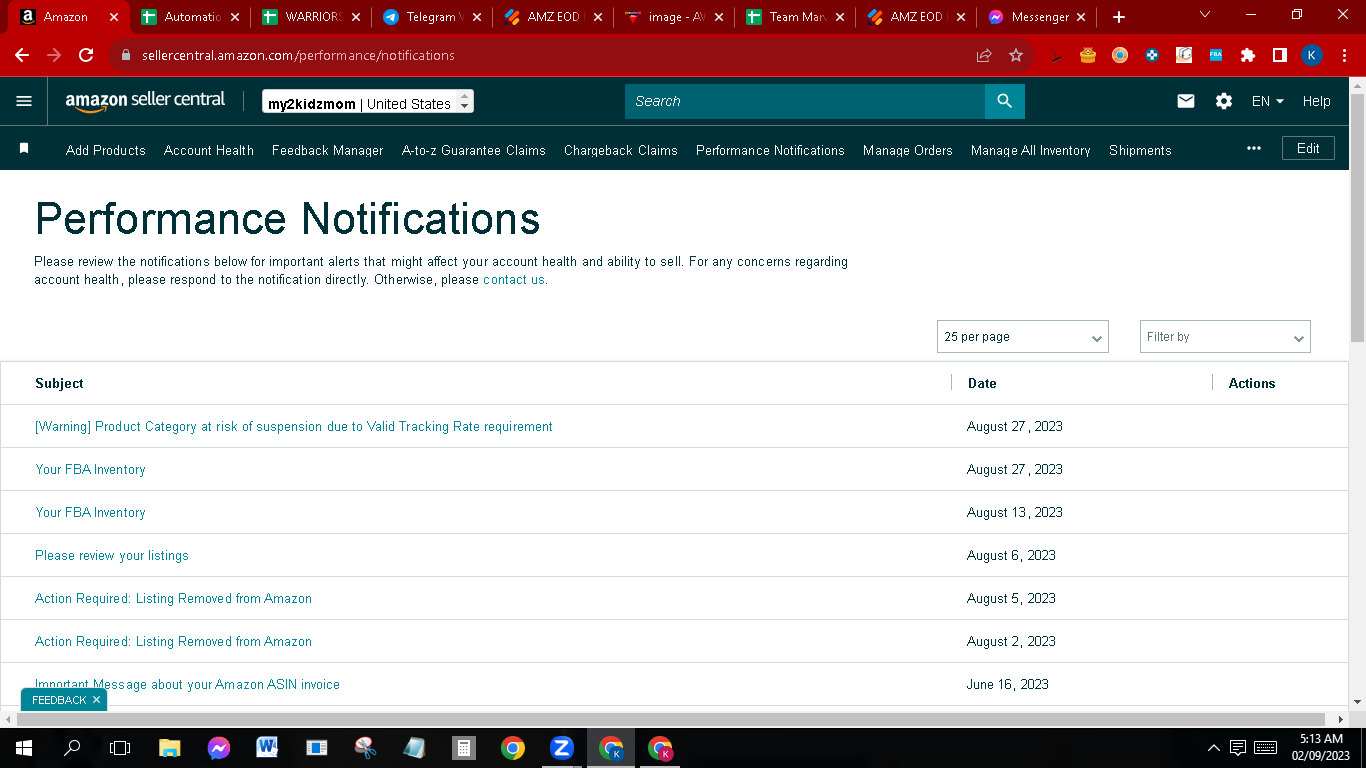
Task: Open Word from the taskbar
Action: tap(267, 747)
